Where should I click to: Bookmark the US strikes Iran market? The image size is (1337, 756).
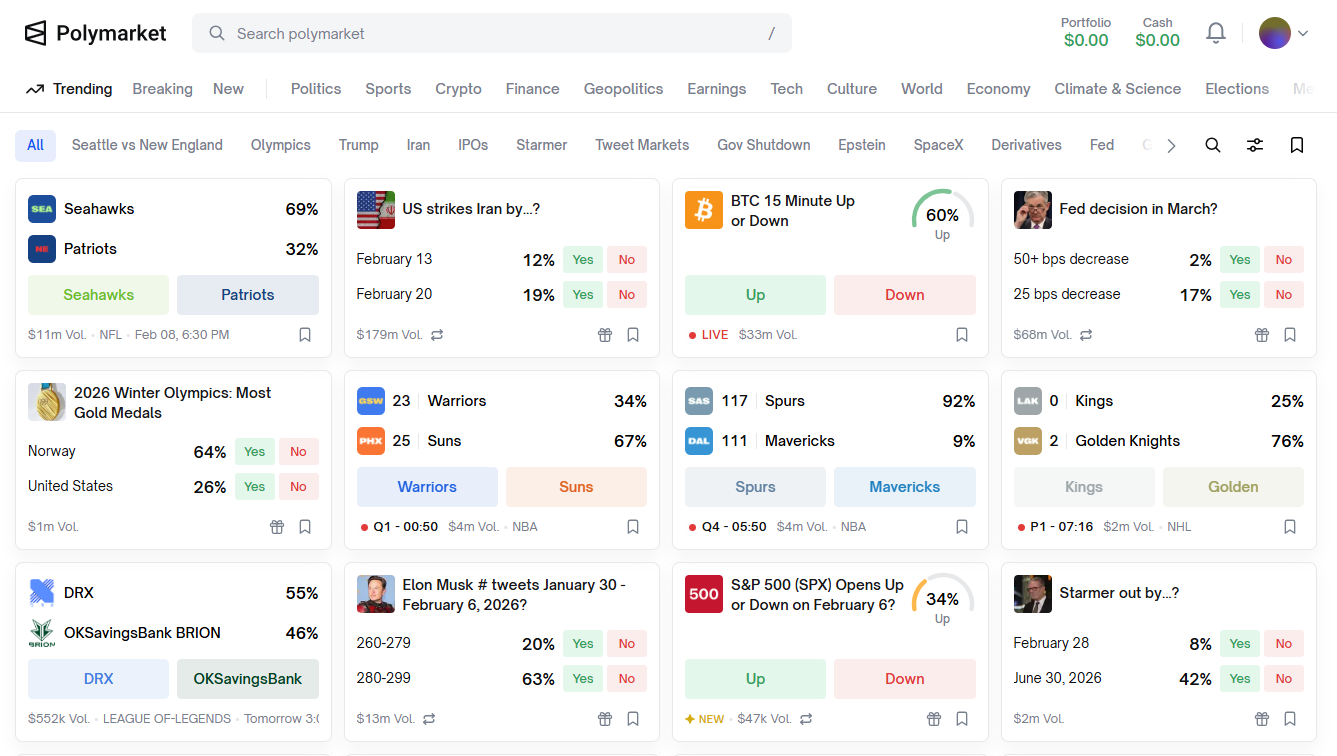point(633,335)
